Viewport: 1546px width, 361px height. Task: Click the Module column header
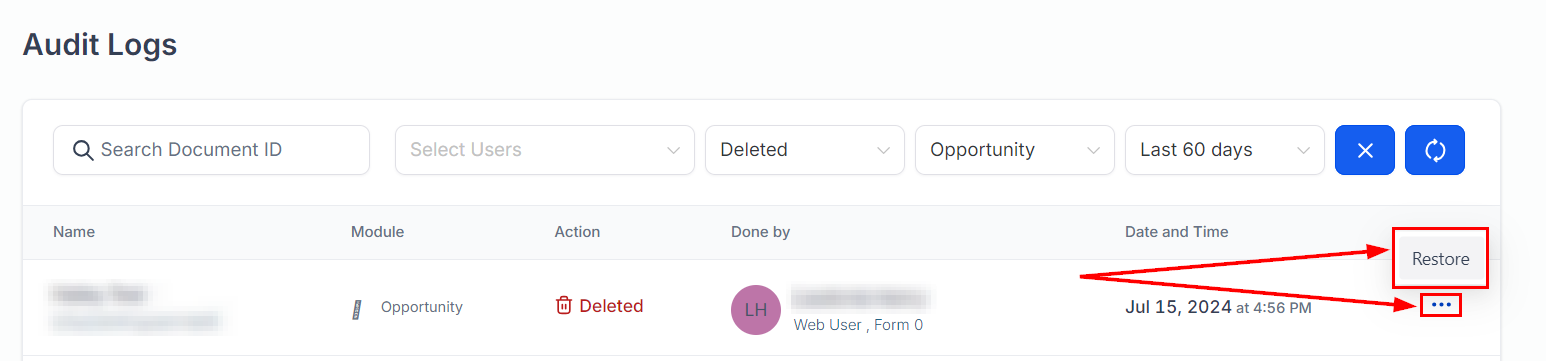click(x=377, y=232)
